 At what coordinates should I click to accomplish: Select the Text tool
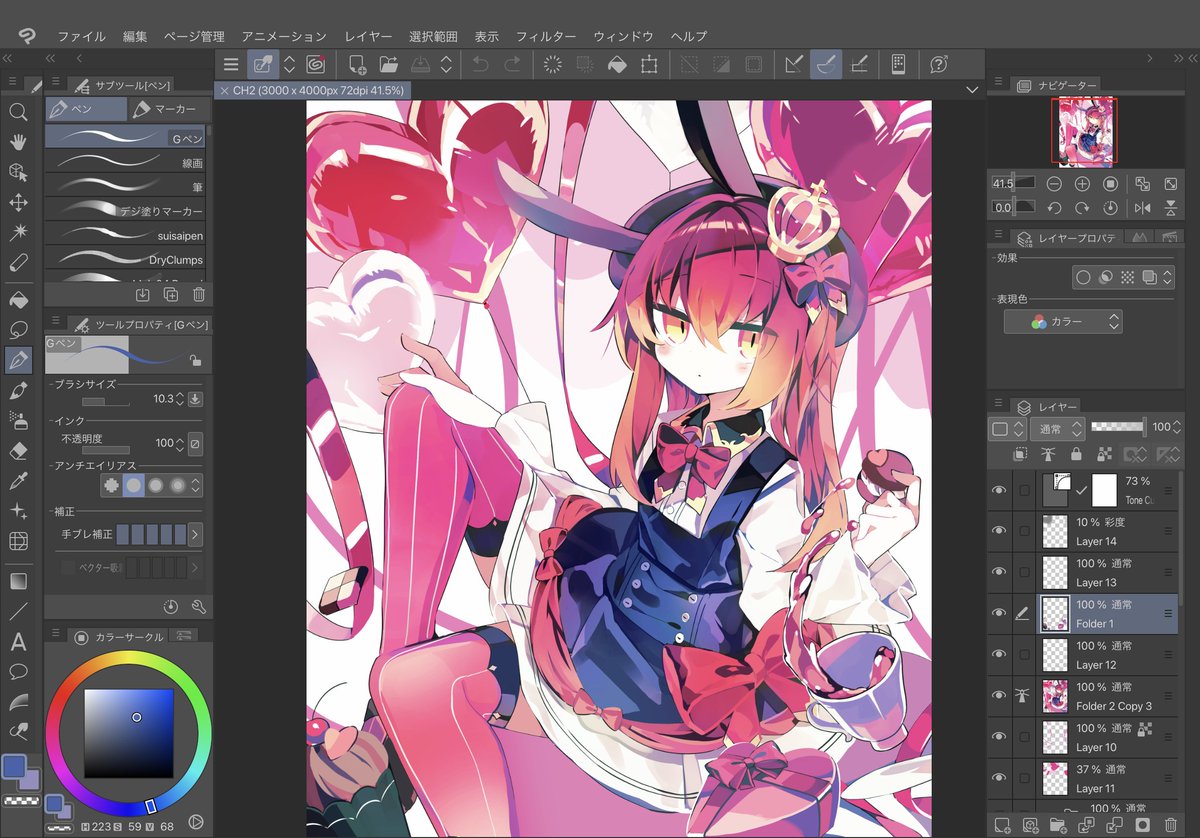click(18, 641)
